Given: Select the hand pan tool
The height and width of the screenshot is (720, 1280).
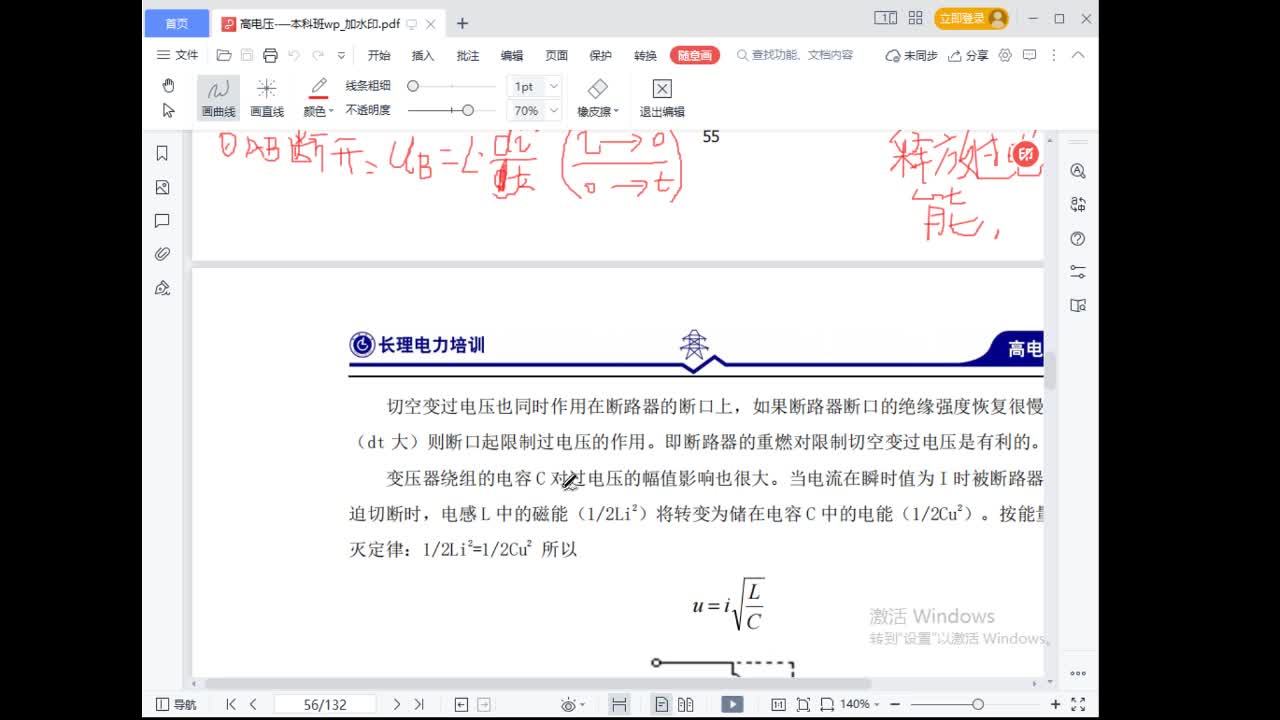Looking at the screenshot, I should click(168, 86).
